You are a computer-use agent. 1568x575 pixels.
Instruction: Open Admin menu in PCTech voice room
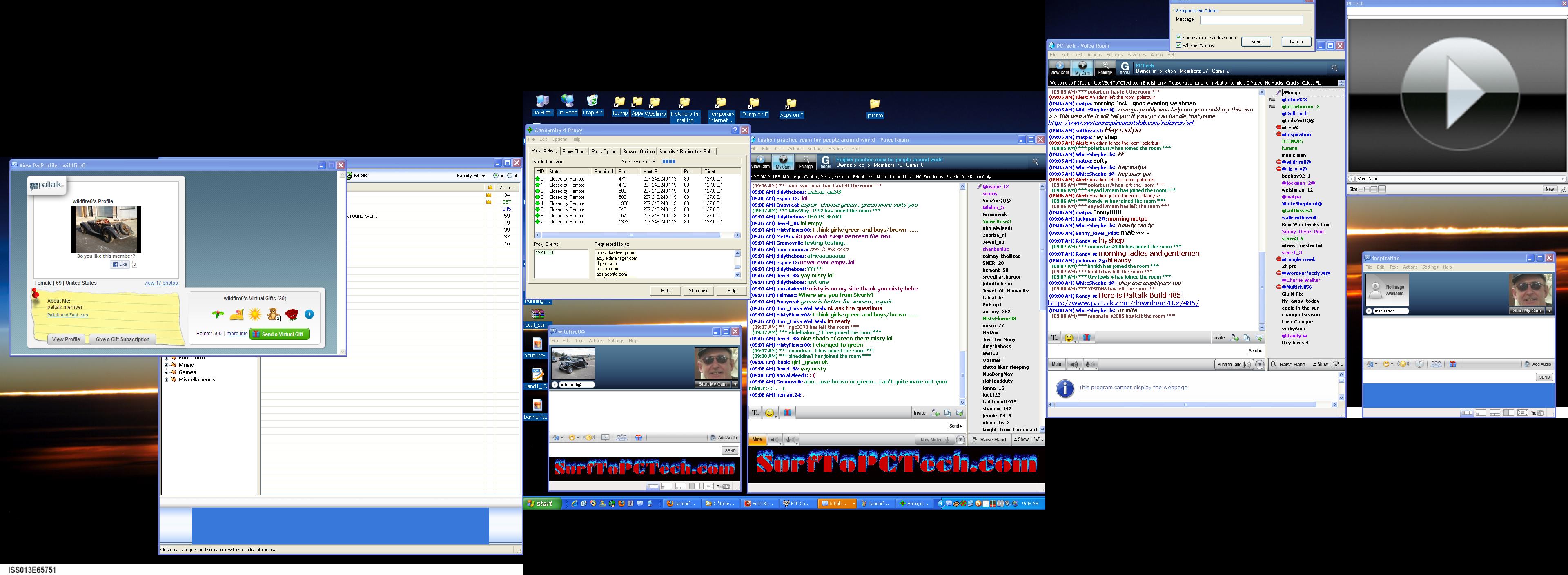click(x=1156, y=55)
